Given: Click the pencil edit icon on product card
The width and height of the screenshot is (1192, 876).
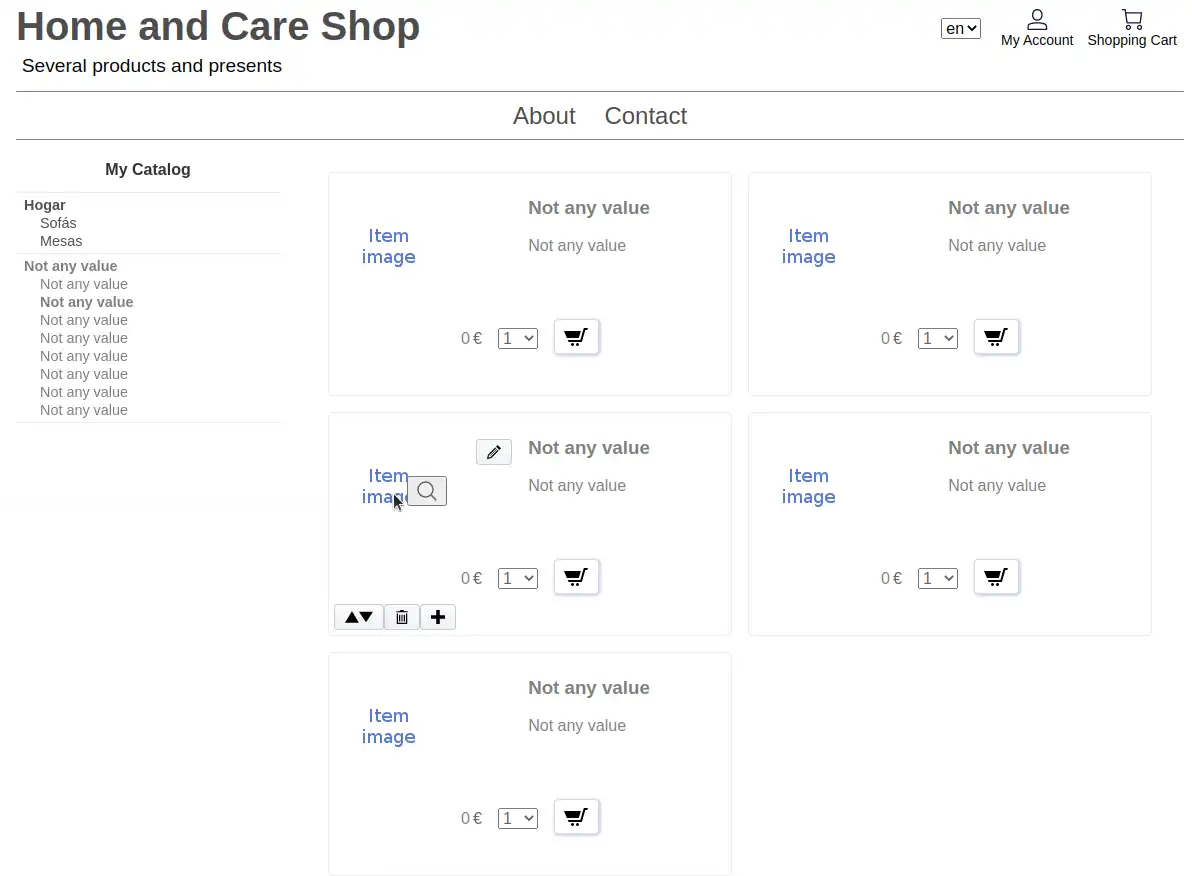Looking at the screenshot, I should [x=493, y=452].
